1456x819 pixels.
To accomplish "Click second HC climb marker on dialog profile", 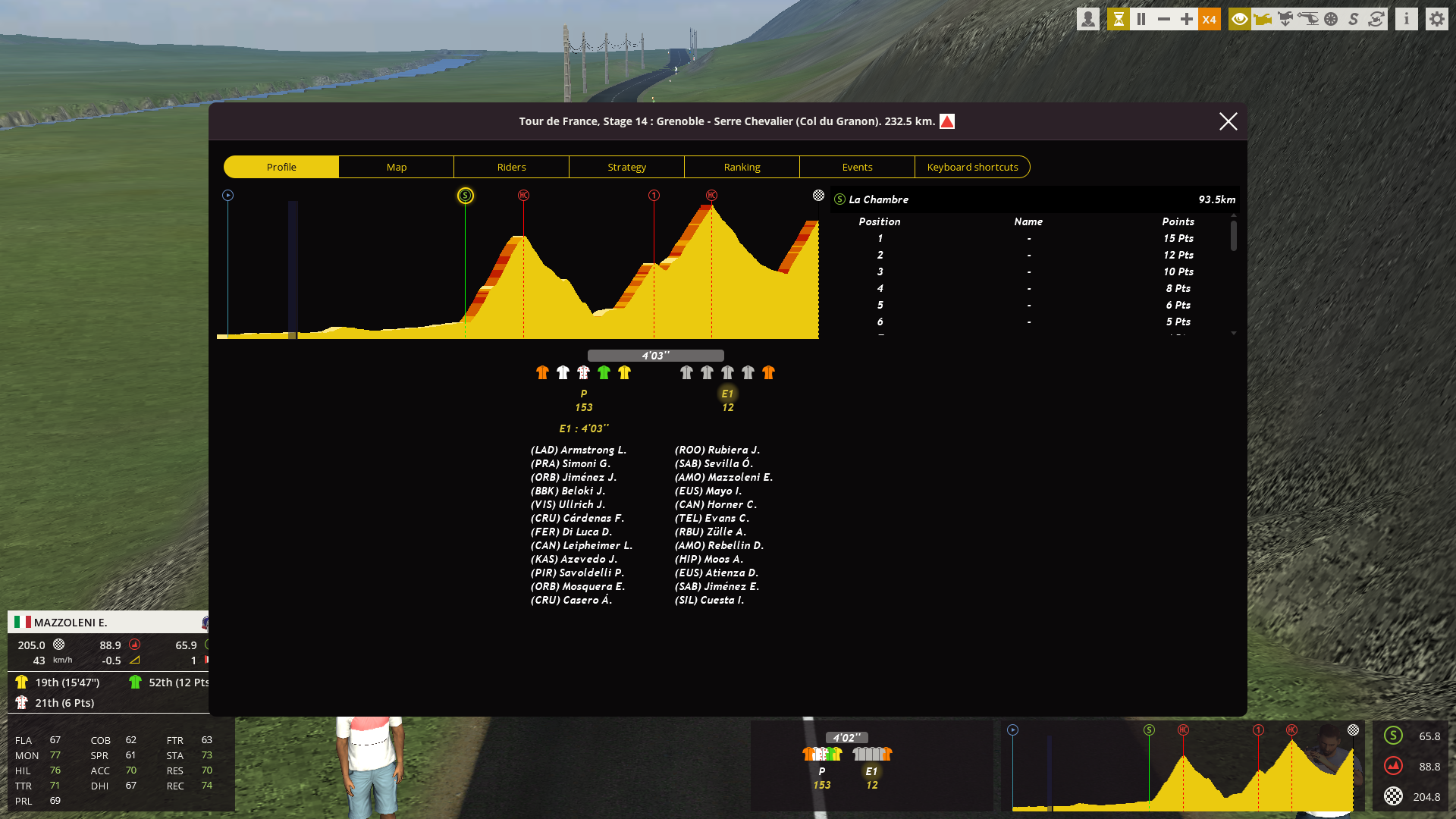I will (711, 196).
